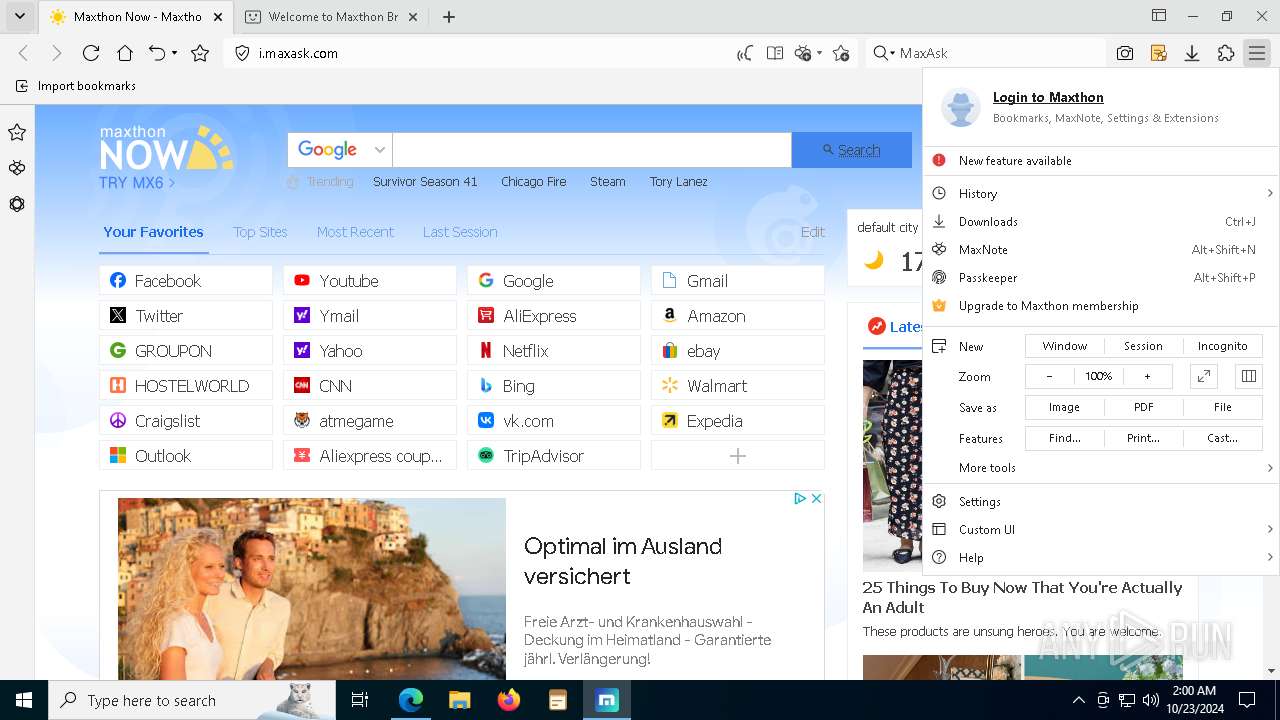Switch to Most Recent tab
This screenshot has height=720, width=1280.
(355, 232)
